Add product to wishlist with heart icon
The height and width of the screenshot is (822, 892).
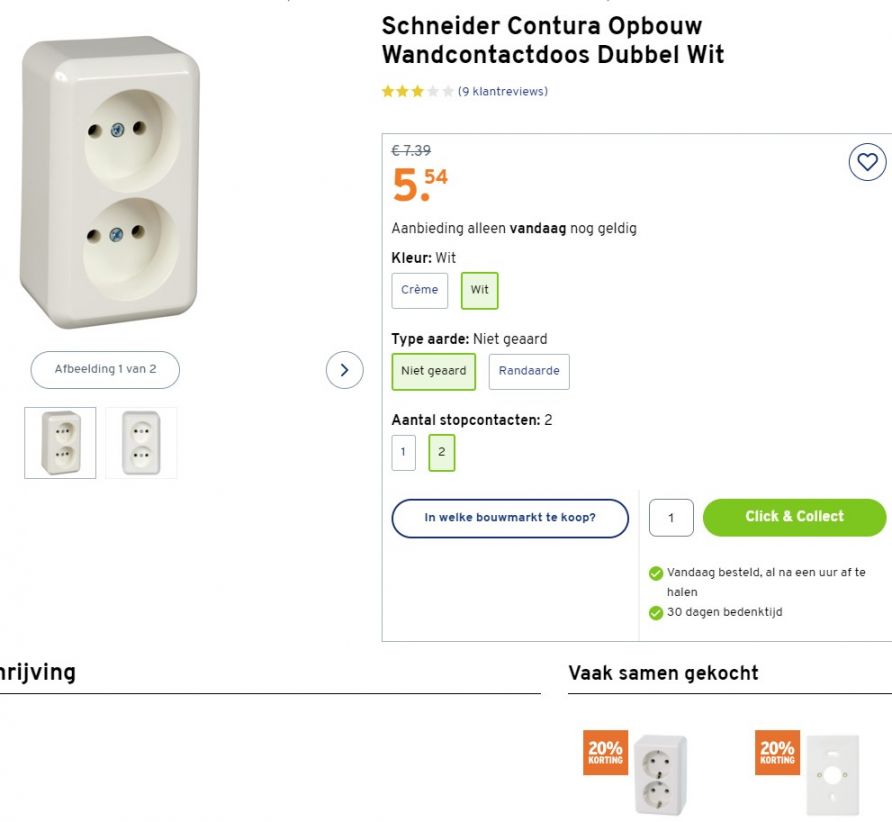pos(867,162)
